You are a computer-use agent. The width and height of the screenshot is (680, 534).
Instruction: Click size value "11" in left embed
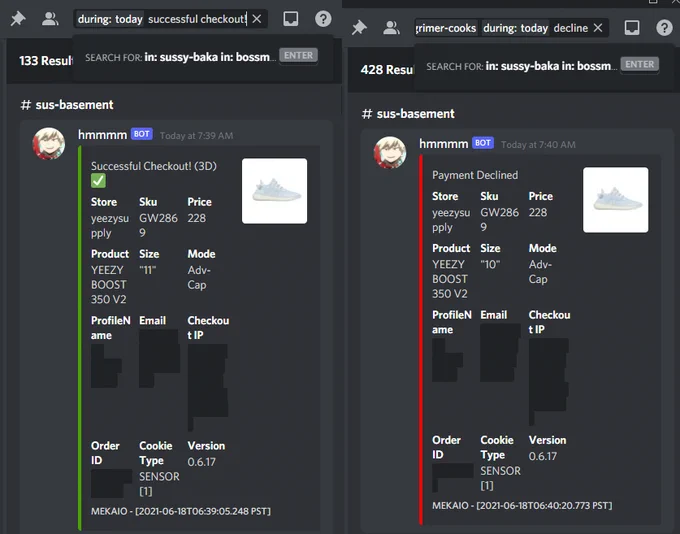click(148, 270)
